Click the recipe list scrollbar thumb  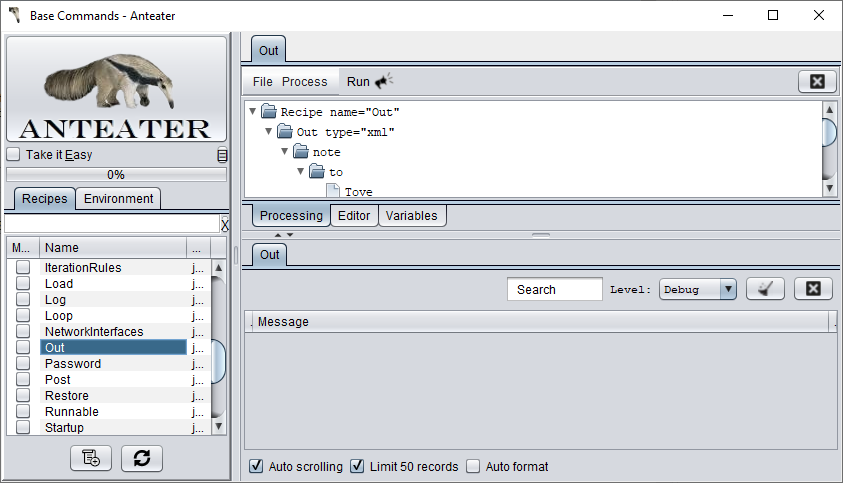point(218,361)
